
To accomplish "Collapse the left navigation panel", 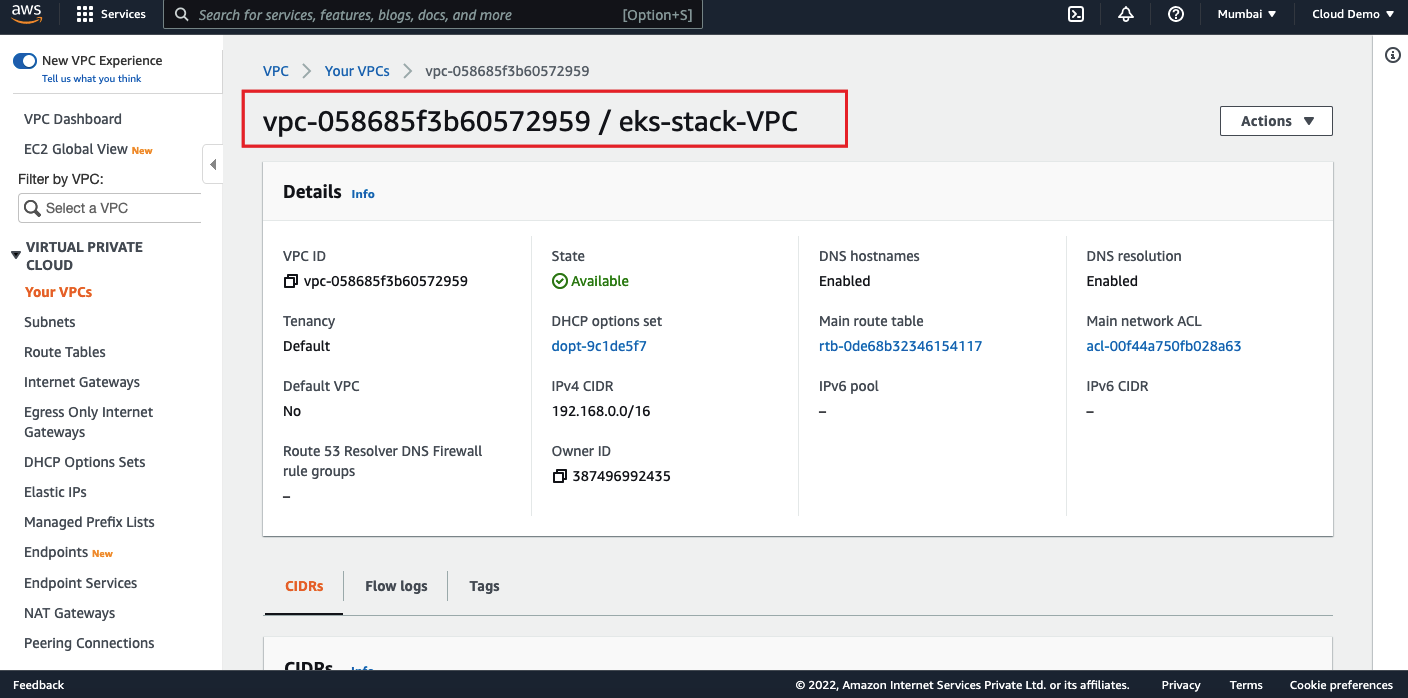I will pos(212,164).
